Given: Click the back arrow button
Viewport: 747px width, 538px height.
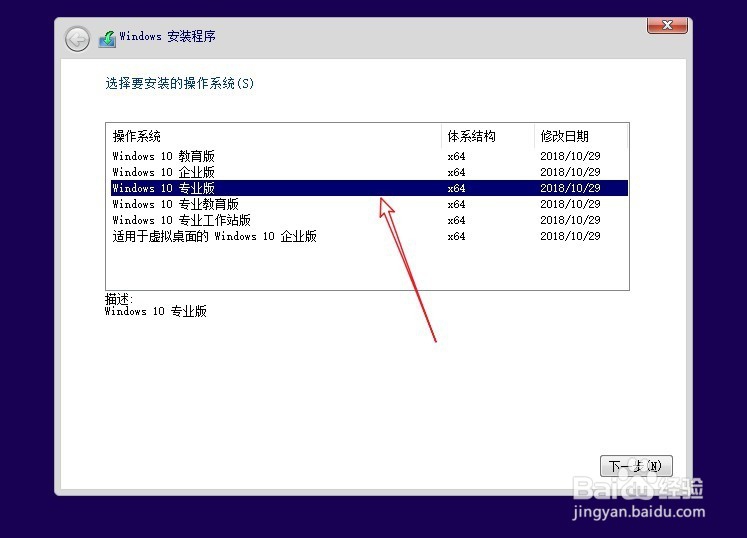Looking at the screenshot, I should pyautogui.click(x=77, y=39).
